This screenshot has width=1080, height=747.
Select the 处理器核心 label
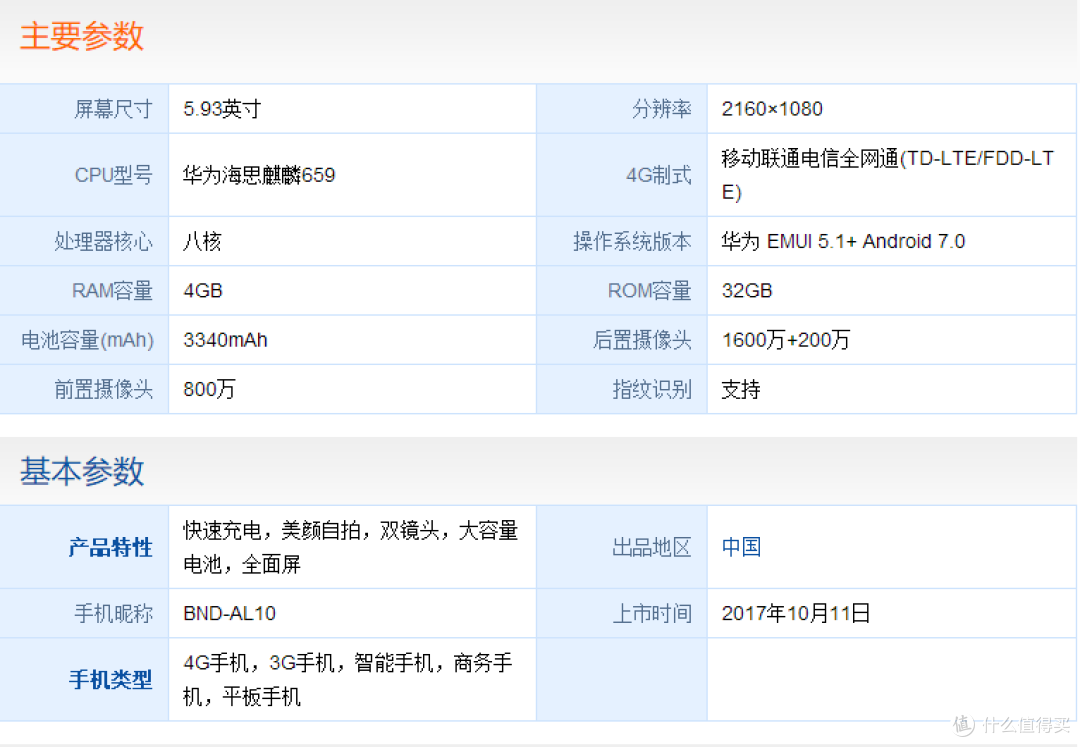[103, 241]
